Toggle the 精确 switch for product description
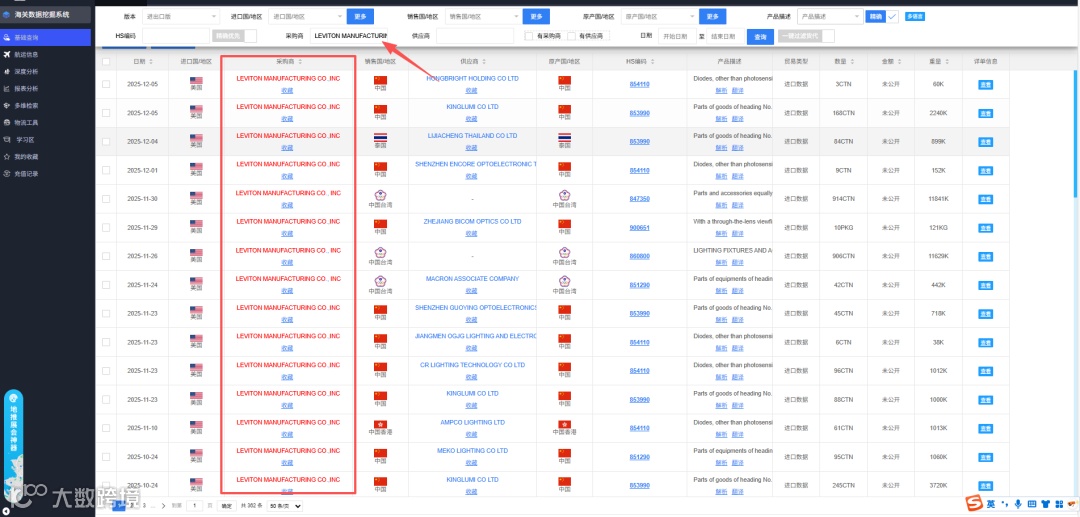The width and height of the screenshot is (1080, 517). click(882, 17)
